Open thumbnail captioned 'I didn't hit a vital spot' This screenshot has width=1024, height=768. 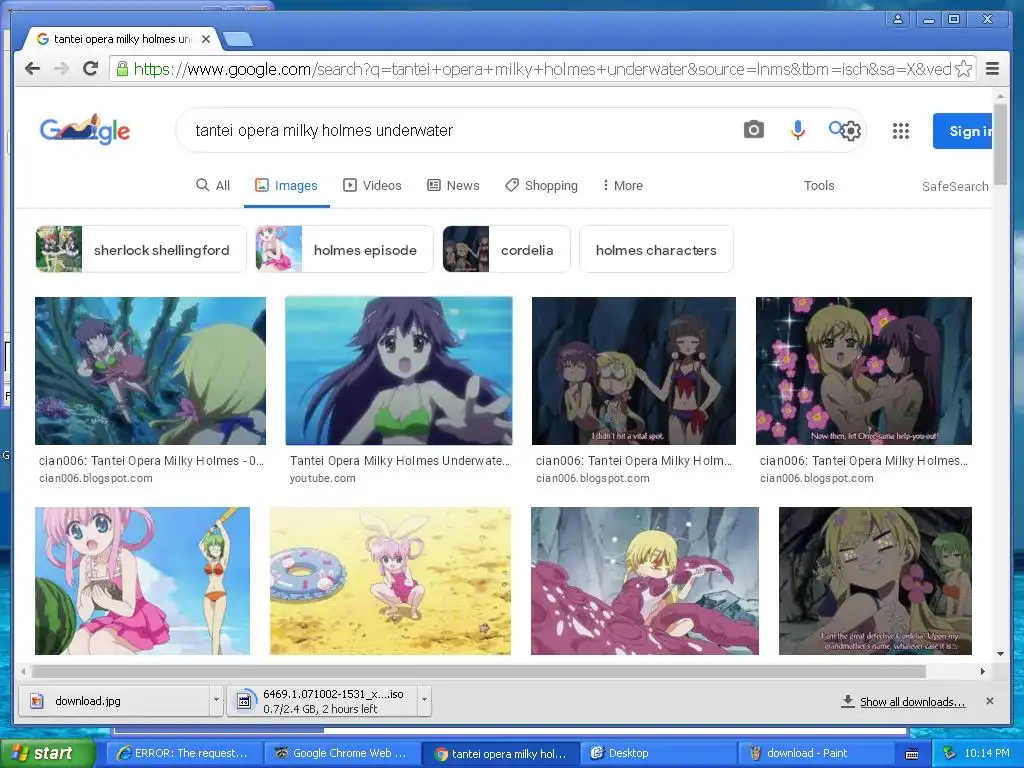(633, 371)
